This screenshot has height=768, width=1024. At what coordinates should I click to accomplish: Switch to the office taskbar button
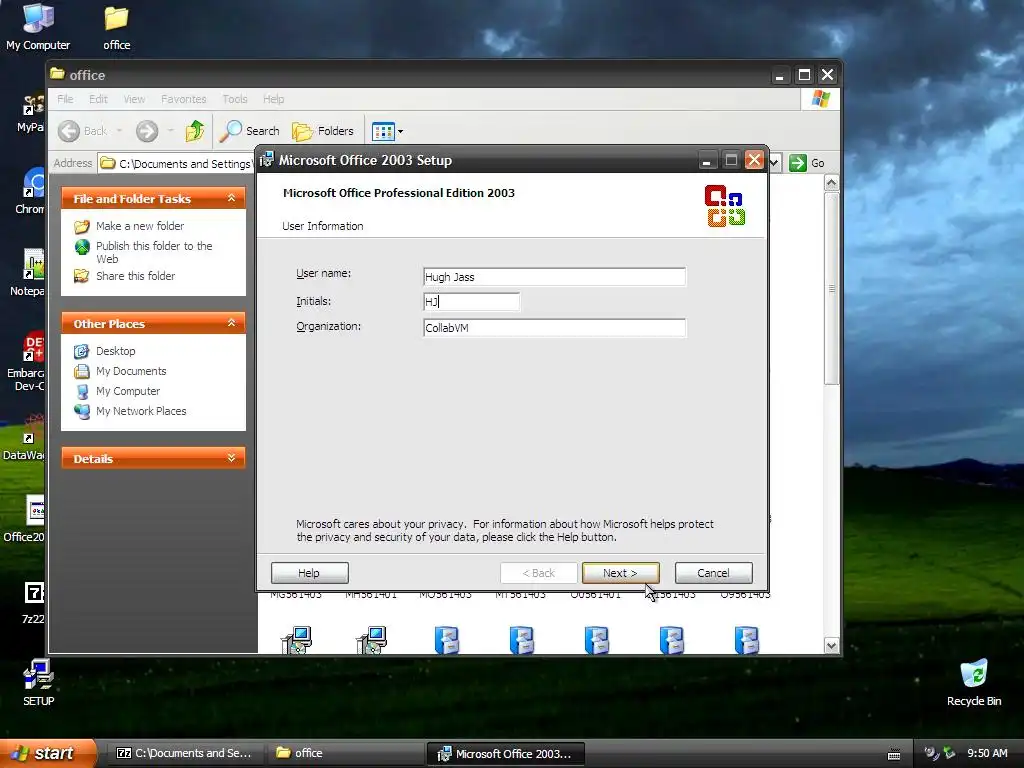click(345, 753)
